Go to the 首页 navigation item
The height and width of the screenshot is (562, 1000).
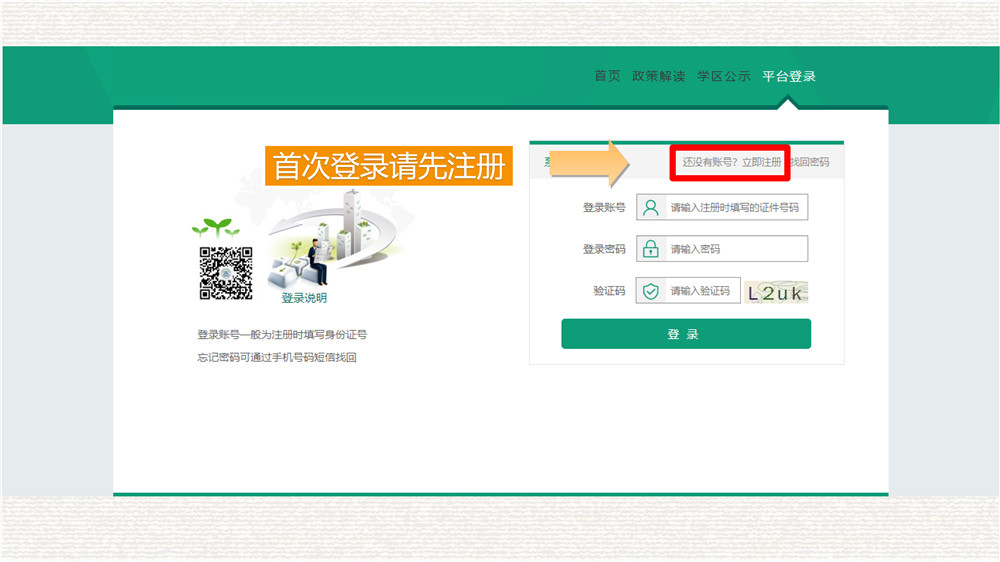(x=607, y=77)
